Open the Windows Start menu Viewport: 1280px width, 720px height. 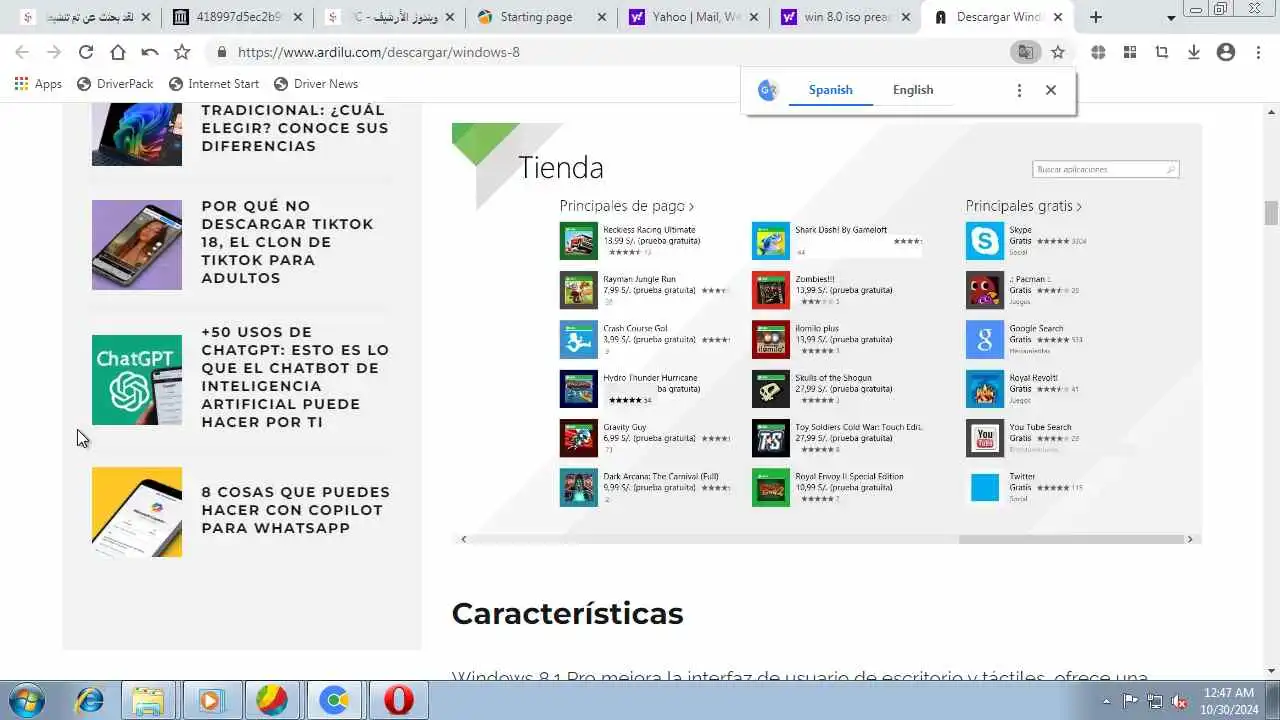click(26, 700)
